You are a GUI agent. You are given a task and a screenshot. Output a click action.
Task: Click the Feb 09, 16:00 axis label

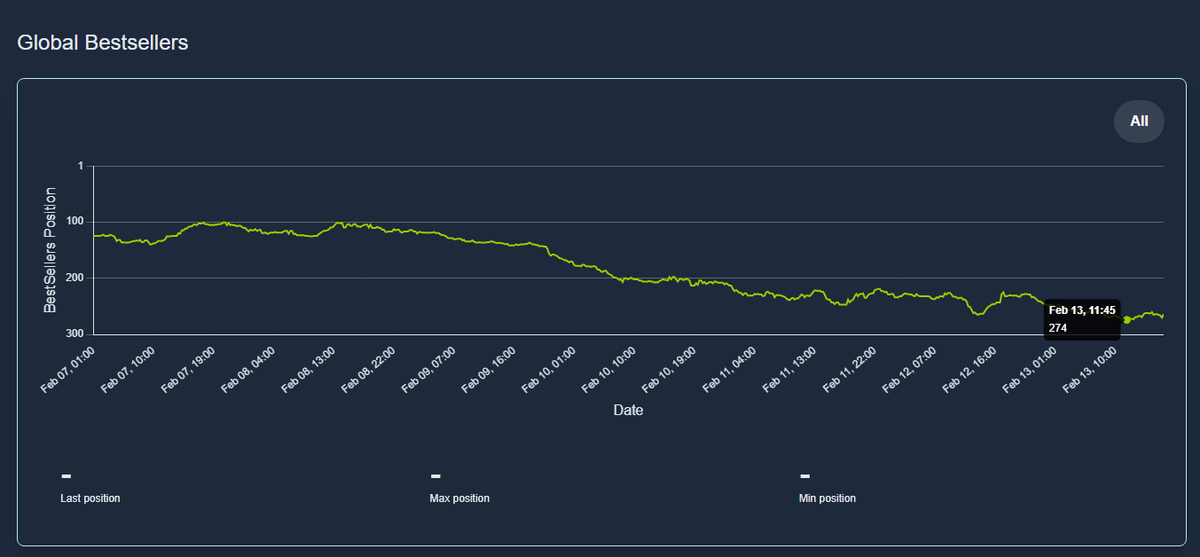tap(487, 370)
